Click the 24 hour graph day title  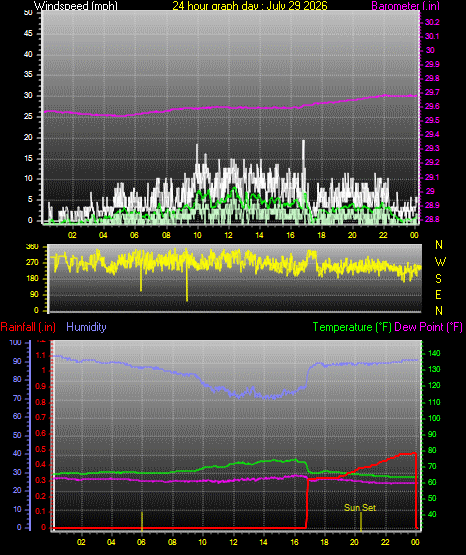click(250, 5)
